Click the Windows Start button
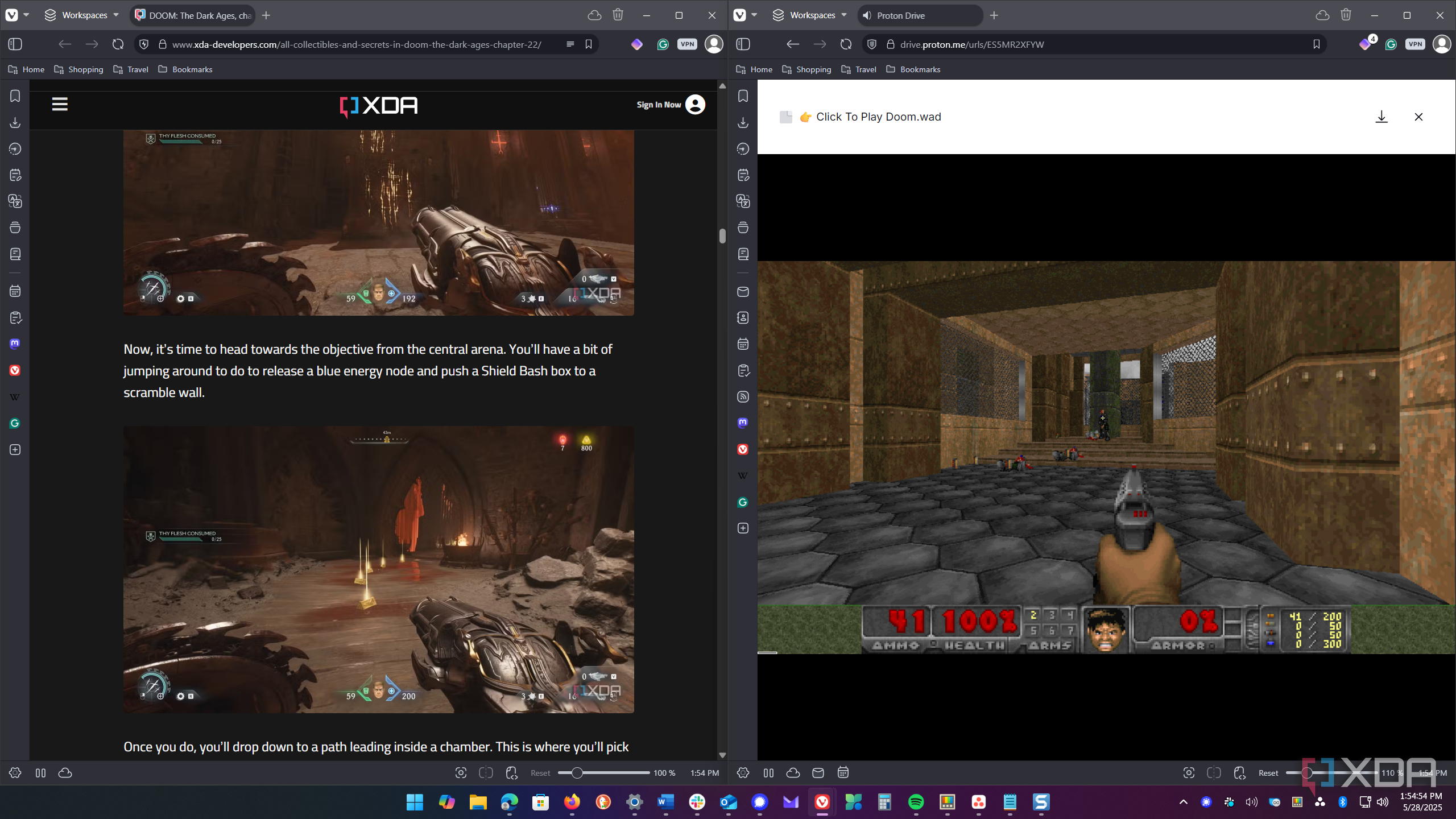The width and height of the screenshot is (1456, 819). (415, 802)
